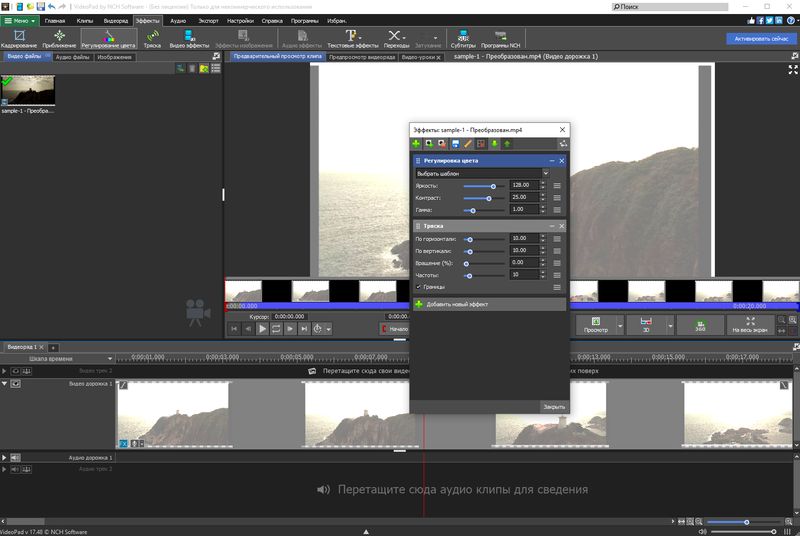The image size is (800, 536).
Task: Open the Изображения bin tab
Action: pos(115,57)
